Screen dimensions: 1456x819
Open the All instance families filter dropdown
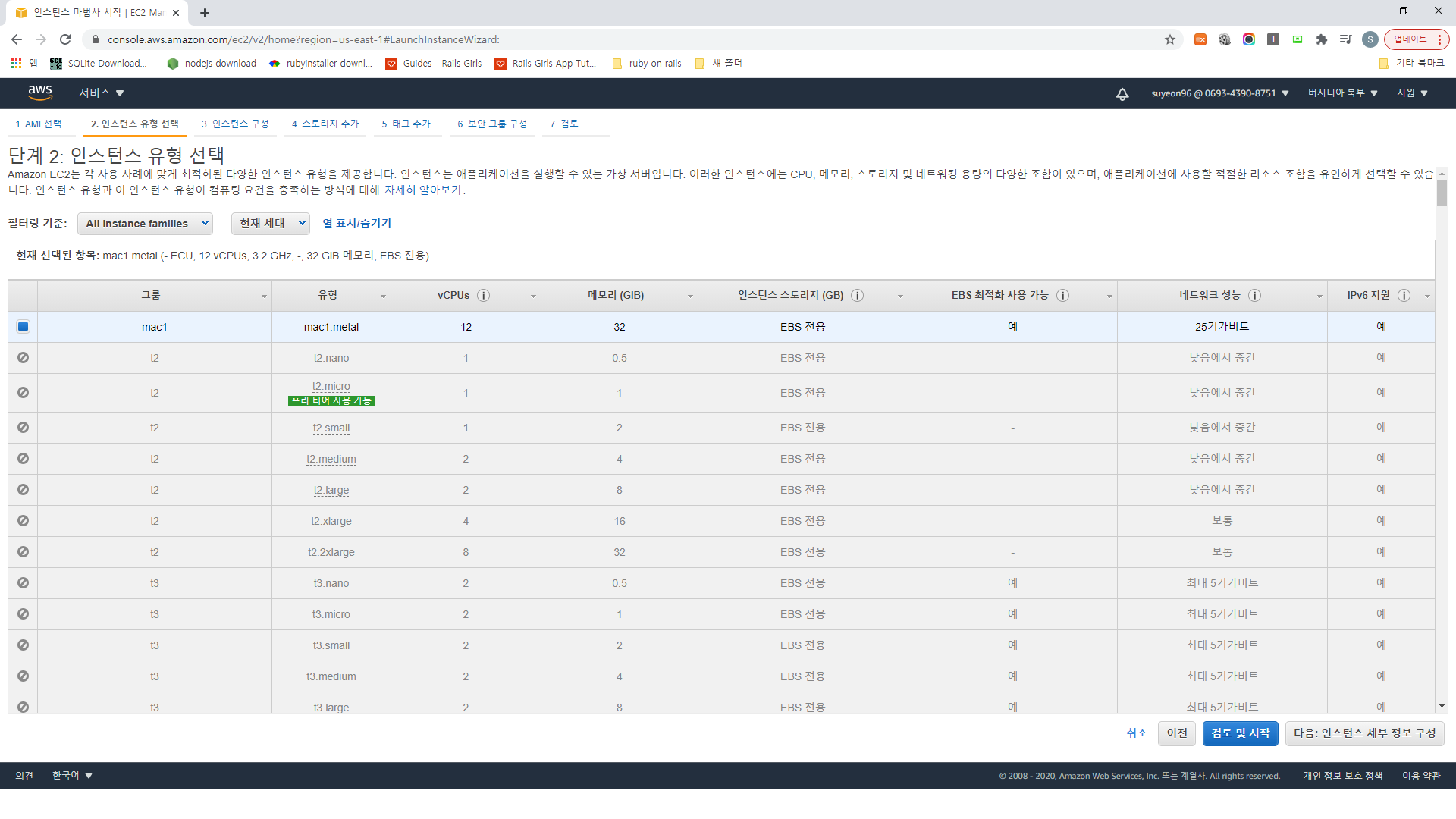click(x=145, y=224)
